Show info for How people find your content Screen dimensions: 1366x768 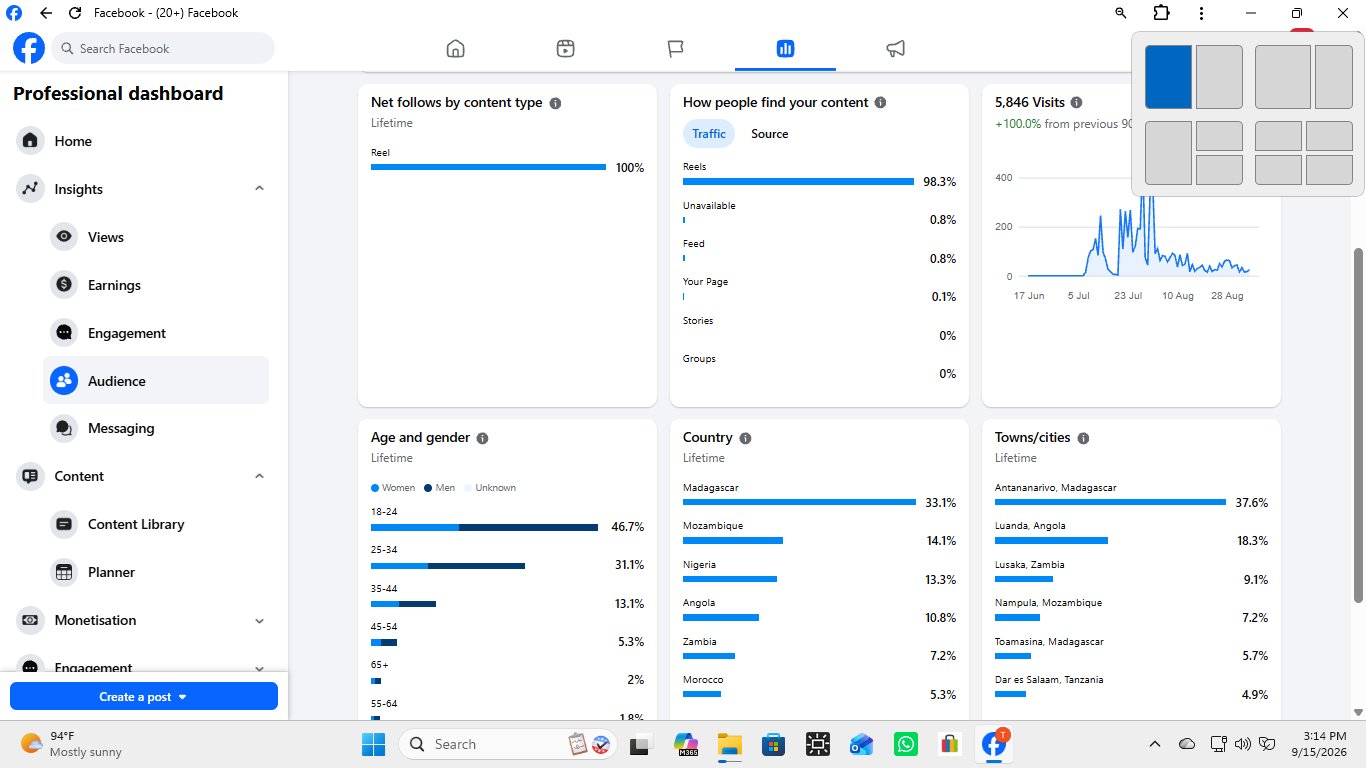(880, 103)
